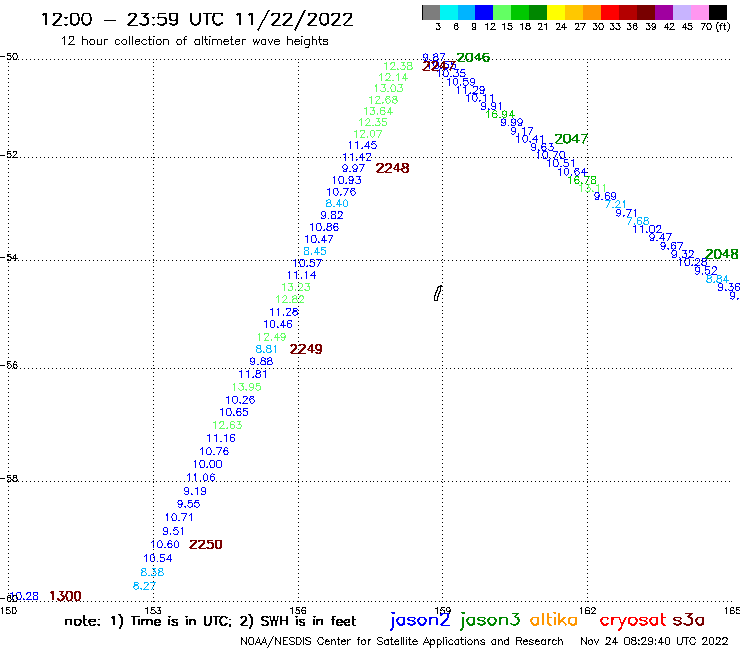Click the wave height value 11.14
The width and height of the screenshot is (740, 650).
coord(302,275)
